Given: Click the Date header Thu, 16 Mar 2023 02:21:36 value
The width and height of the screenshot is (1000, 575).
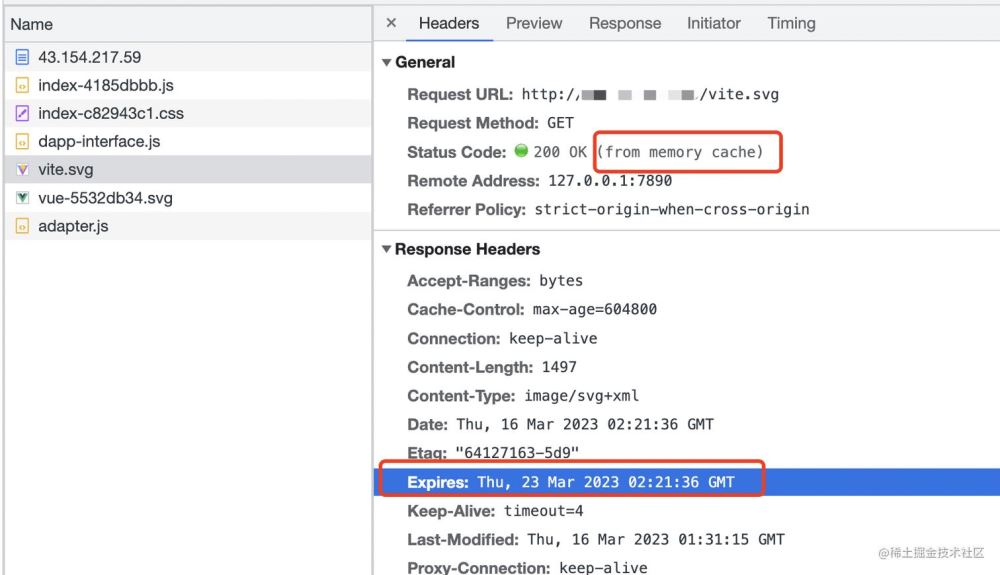Looking at the screenshot, I should [585, 424].
